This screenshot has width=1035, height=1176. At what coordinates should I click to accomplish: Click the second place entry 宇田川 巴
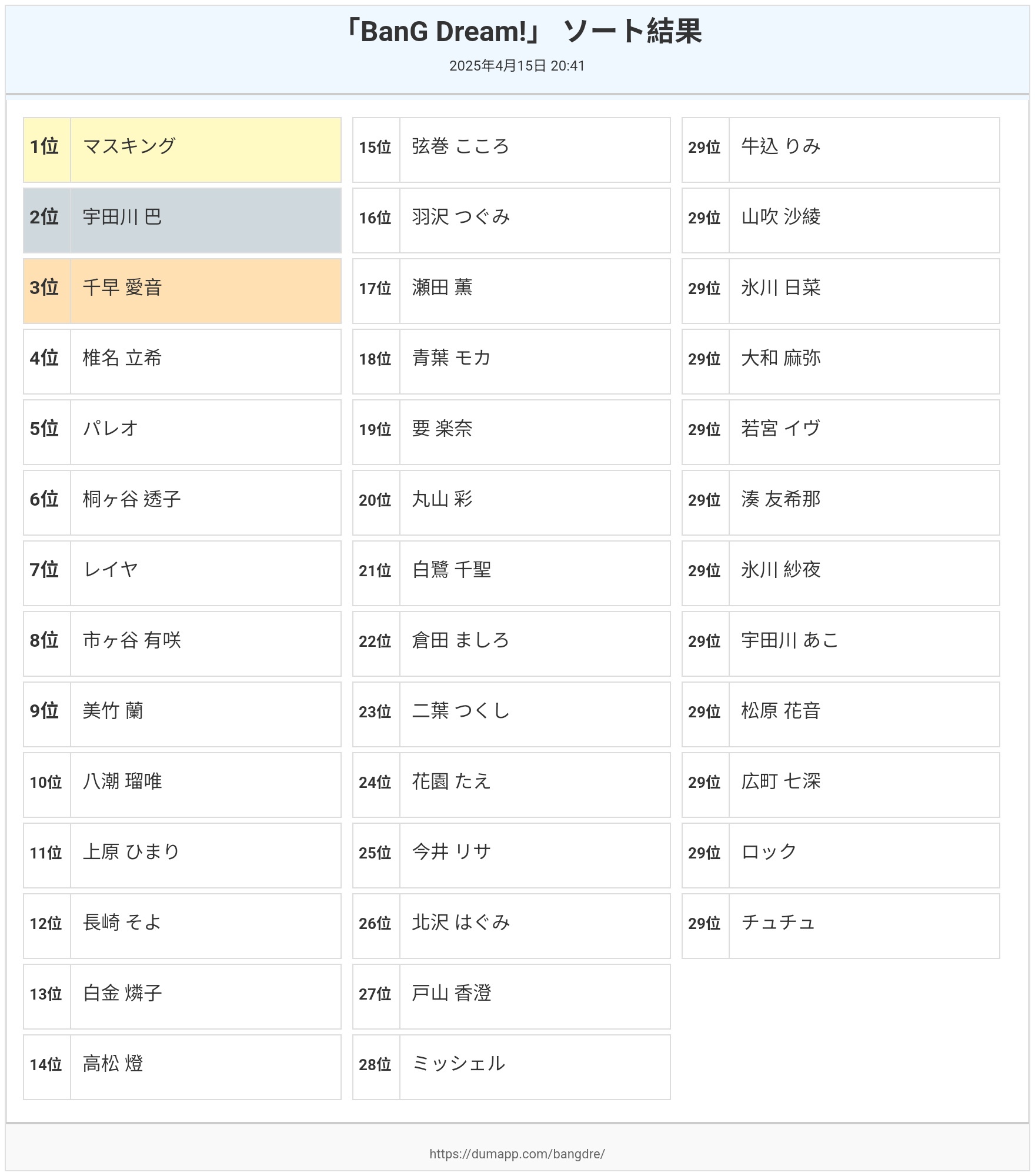[x=182, y=220]
